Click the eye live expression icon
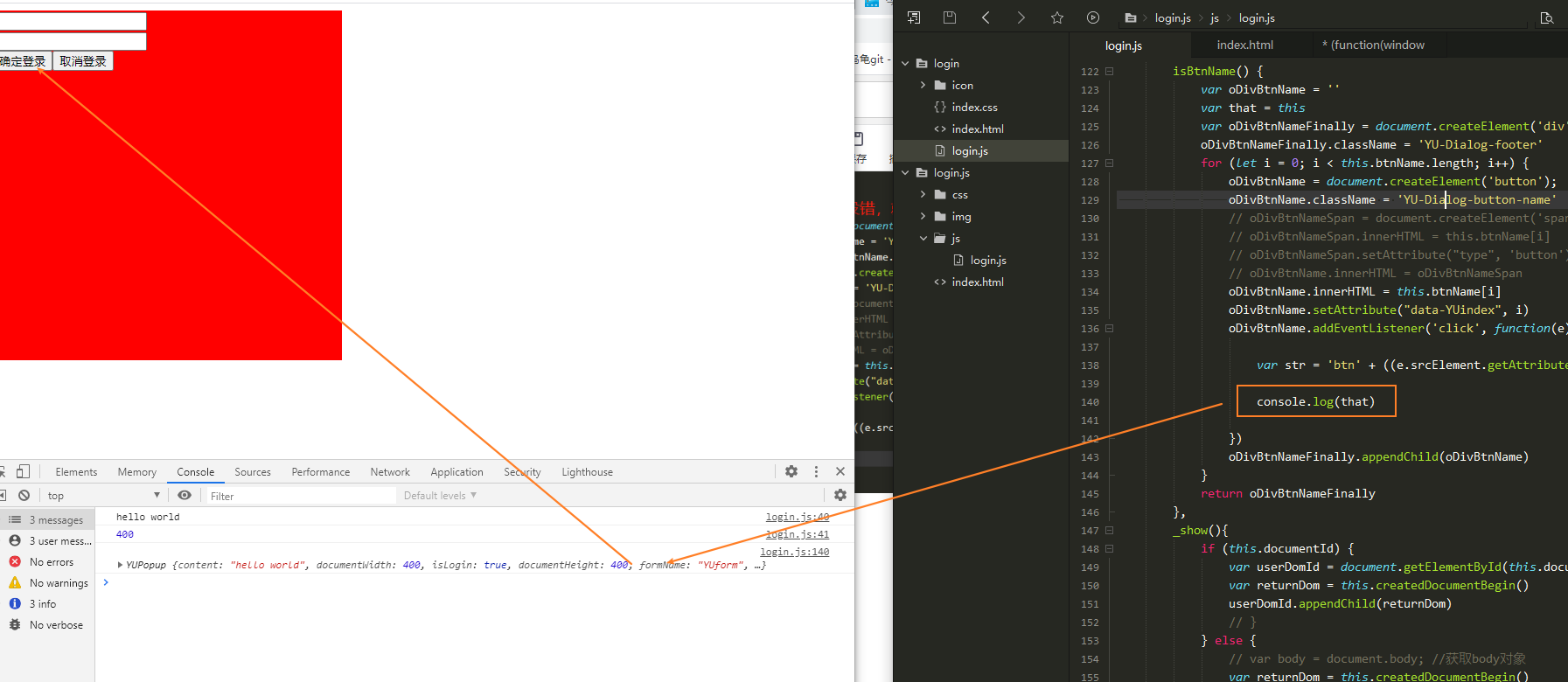Viewport: 1568px width, 682px height. click(185, 495)
